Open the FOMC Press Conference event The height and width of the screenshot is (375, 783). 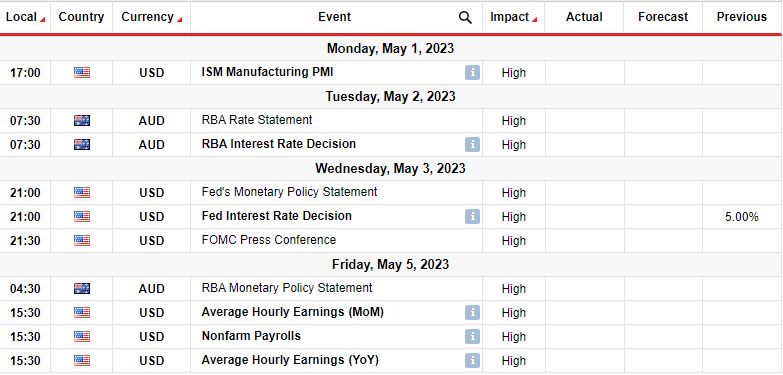click(x=269, y=240)
